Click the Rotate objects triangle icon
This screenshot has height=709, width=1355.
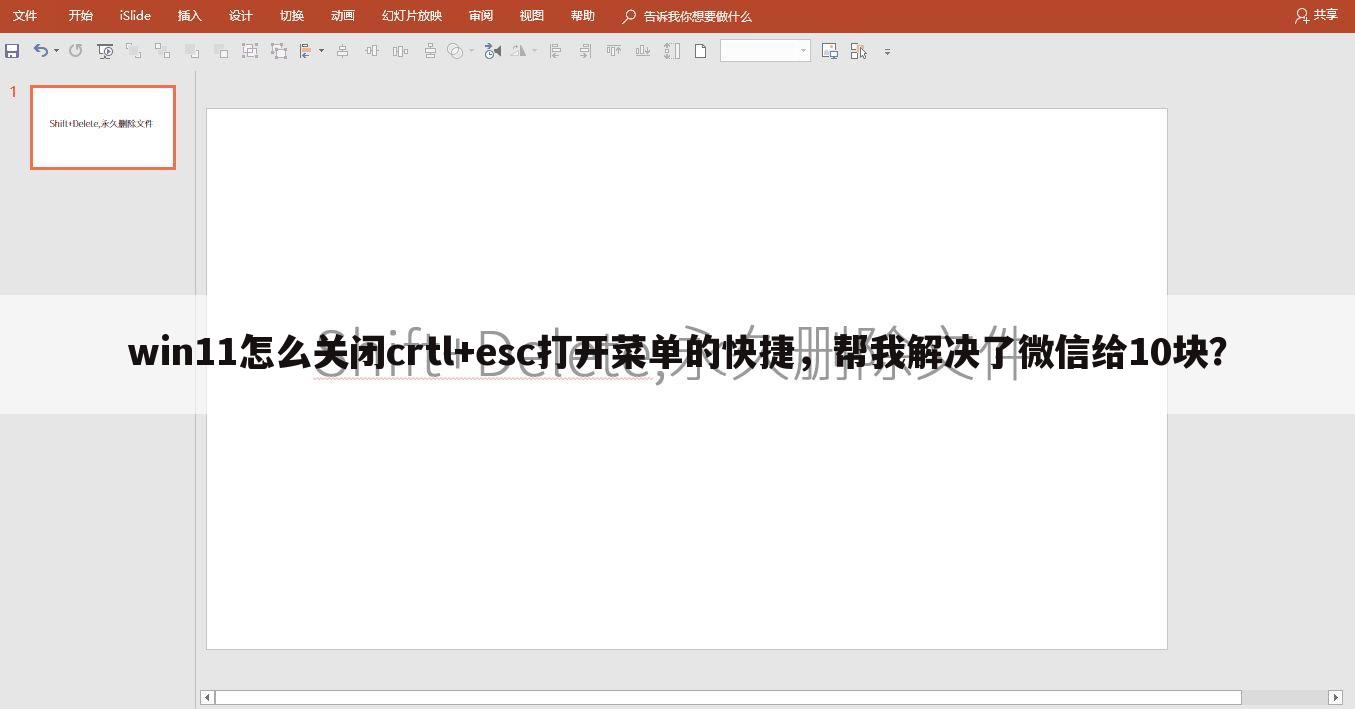point(518,50)
